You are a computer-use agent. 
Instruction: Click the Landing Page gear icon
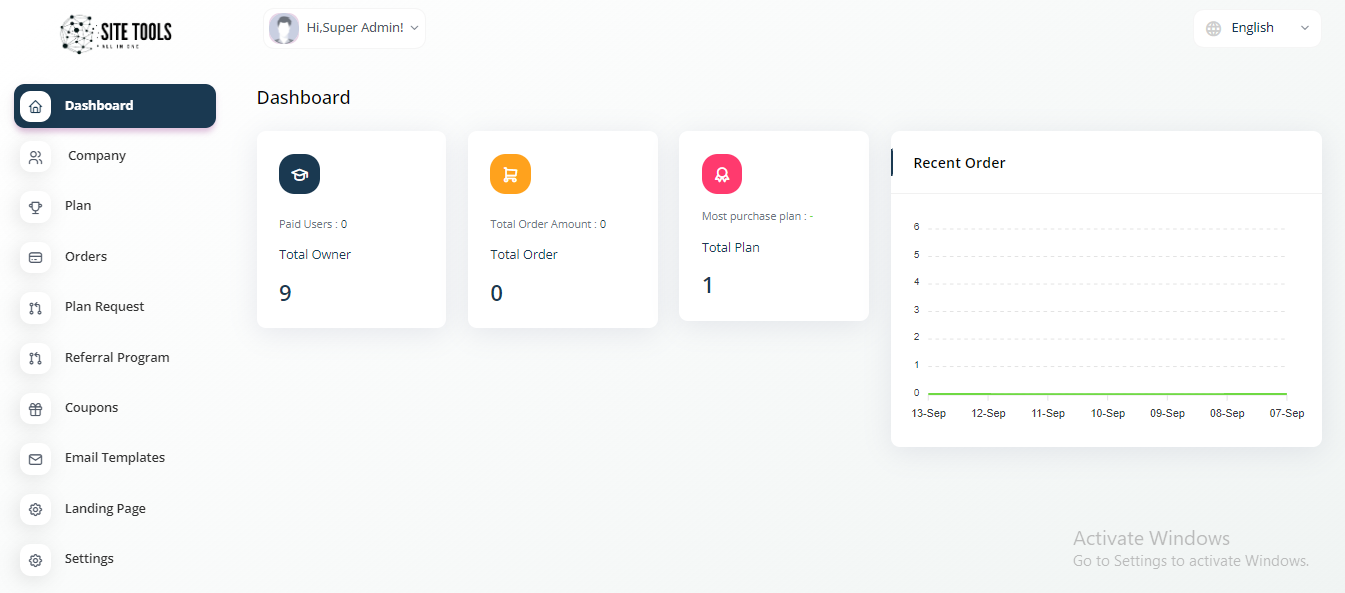pyautogui.click(x=36, y=509)
